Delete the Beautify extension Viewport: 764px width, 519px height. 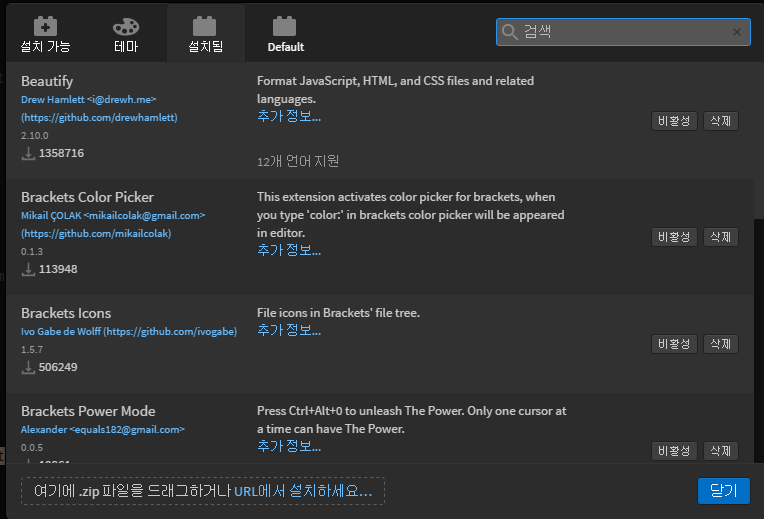[x=721, y=121]
